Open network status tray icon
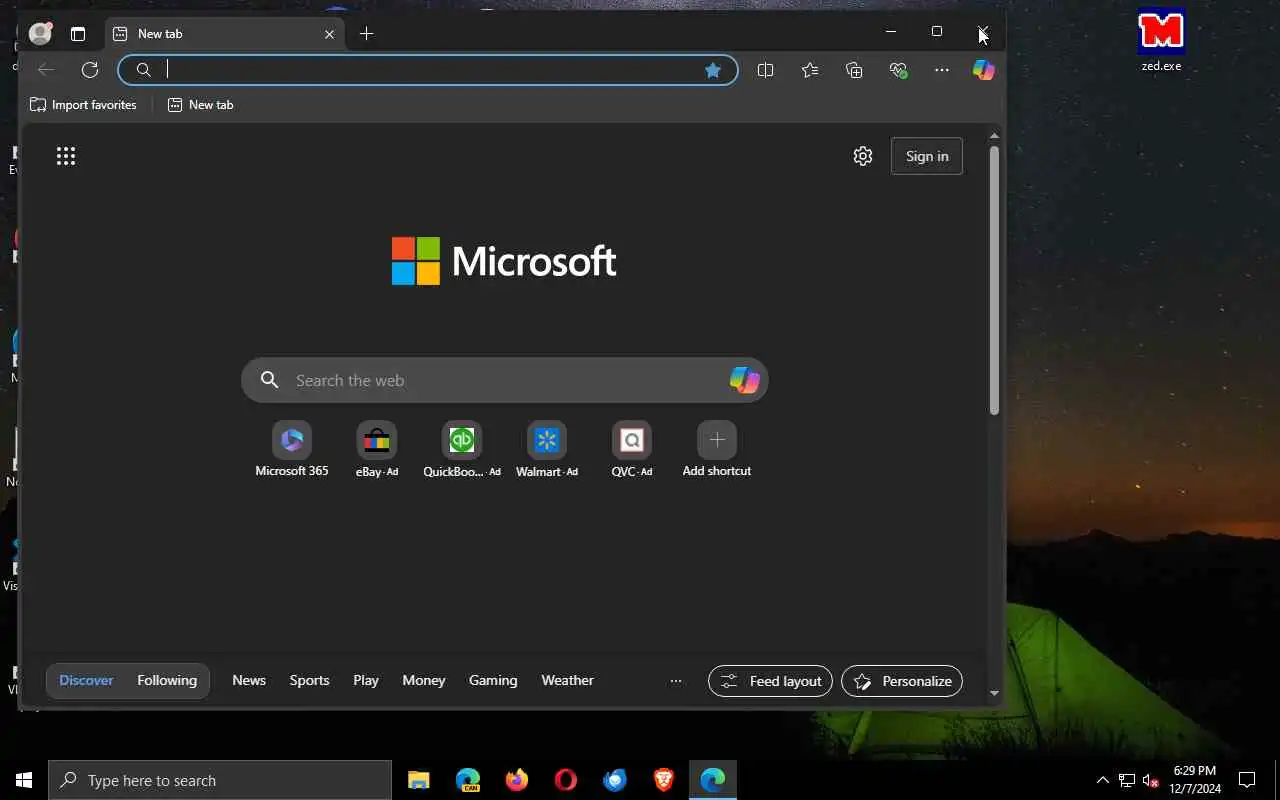Screen dimensions: 1280x800 tap(1126, 780)
